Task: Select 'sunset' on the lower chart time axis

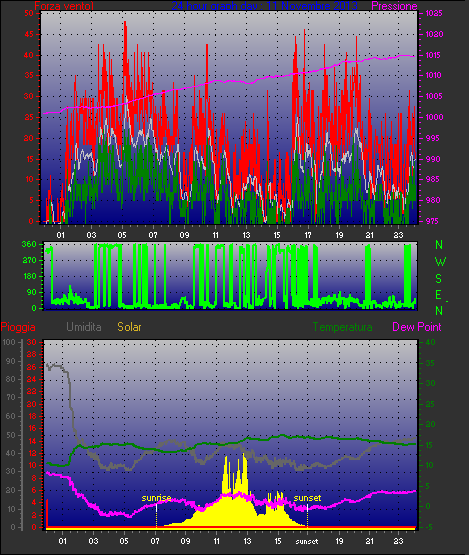Action: click(307, 541)
